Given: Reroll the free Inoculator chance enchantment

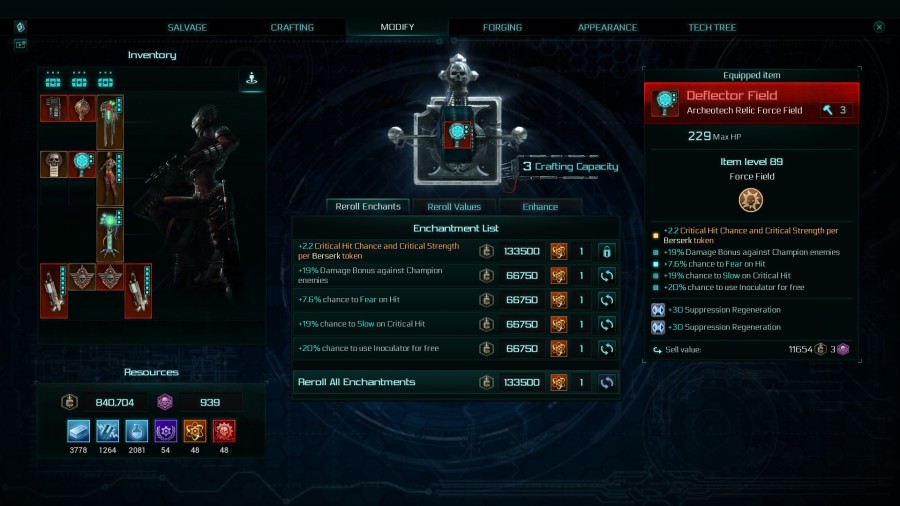Looking at the screenshot, I should click(x=606, y=349).
